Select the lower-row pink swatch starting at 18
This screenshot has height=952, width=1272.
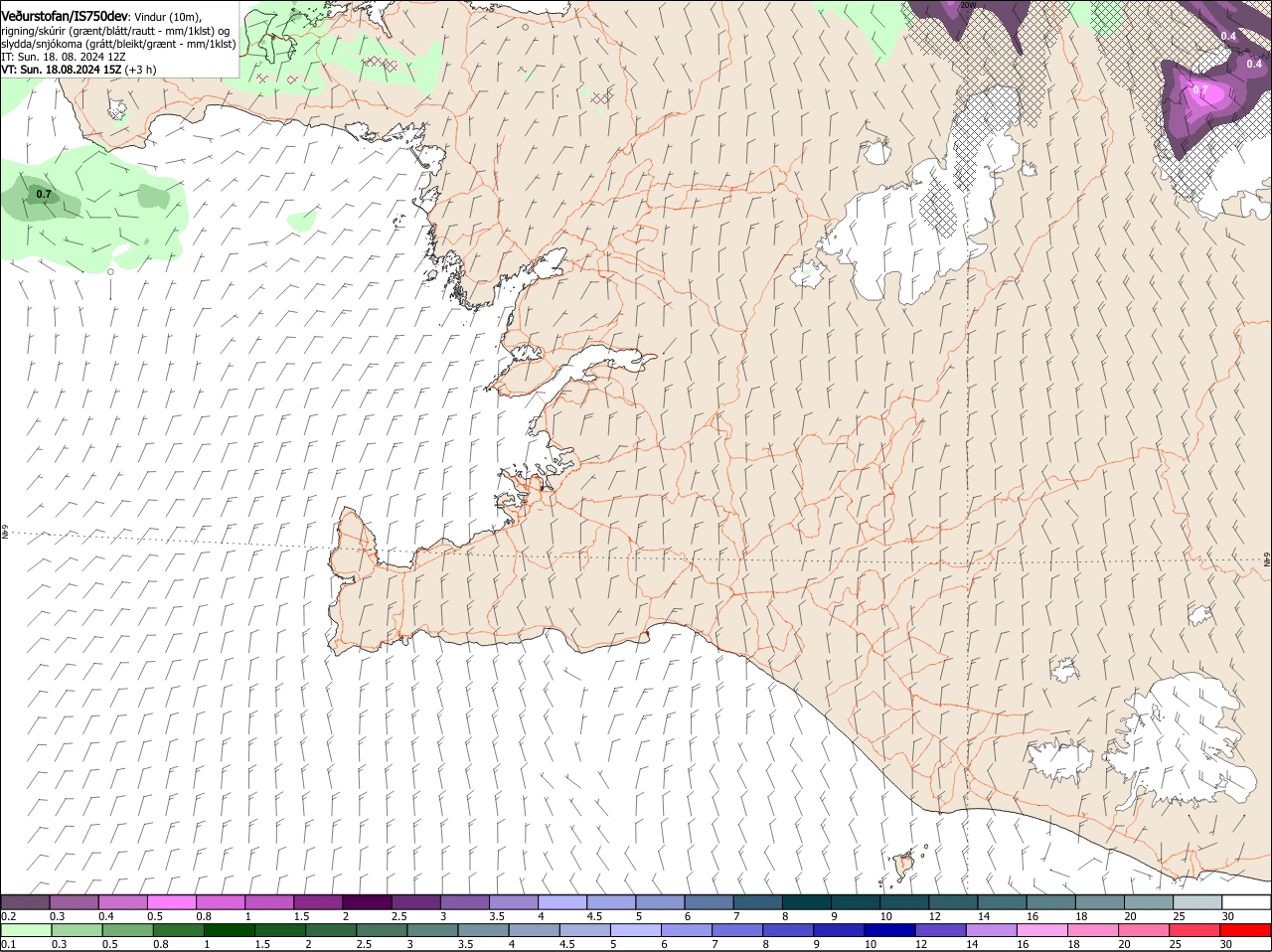click(1094, 930)
